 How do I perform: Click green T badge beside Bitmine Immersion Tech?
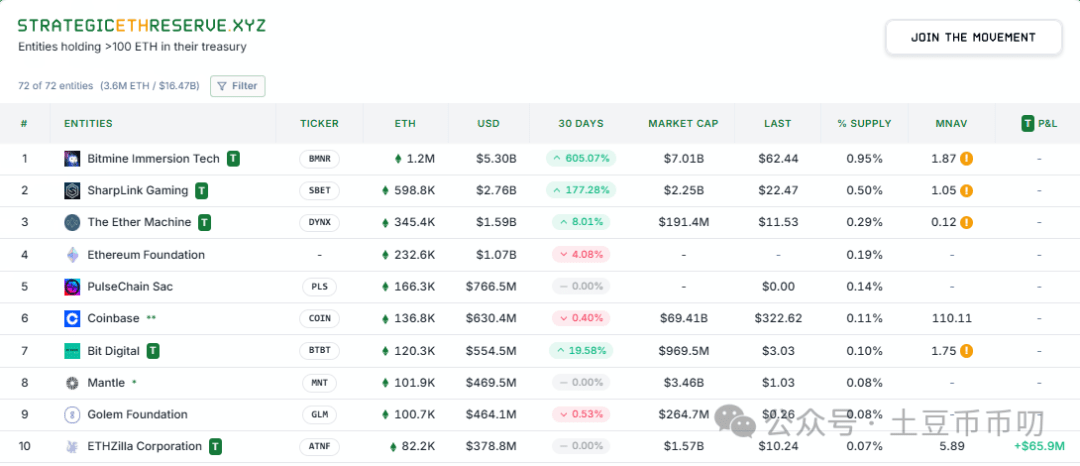[233, 159]
